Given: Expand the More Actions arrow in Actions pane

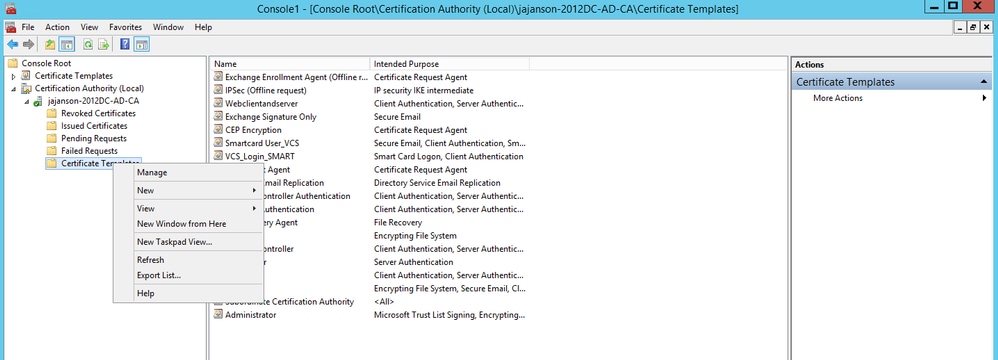Looking at the screenshot, I should tap(984, 98).
